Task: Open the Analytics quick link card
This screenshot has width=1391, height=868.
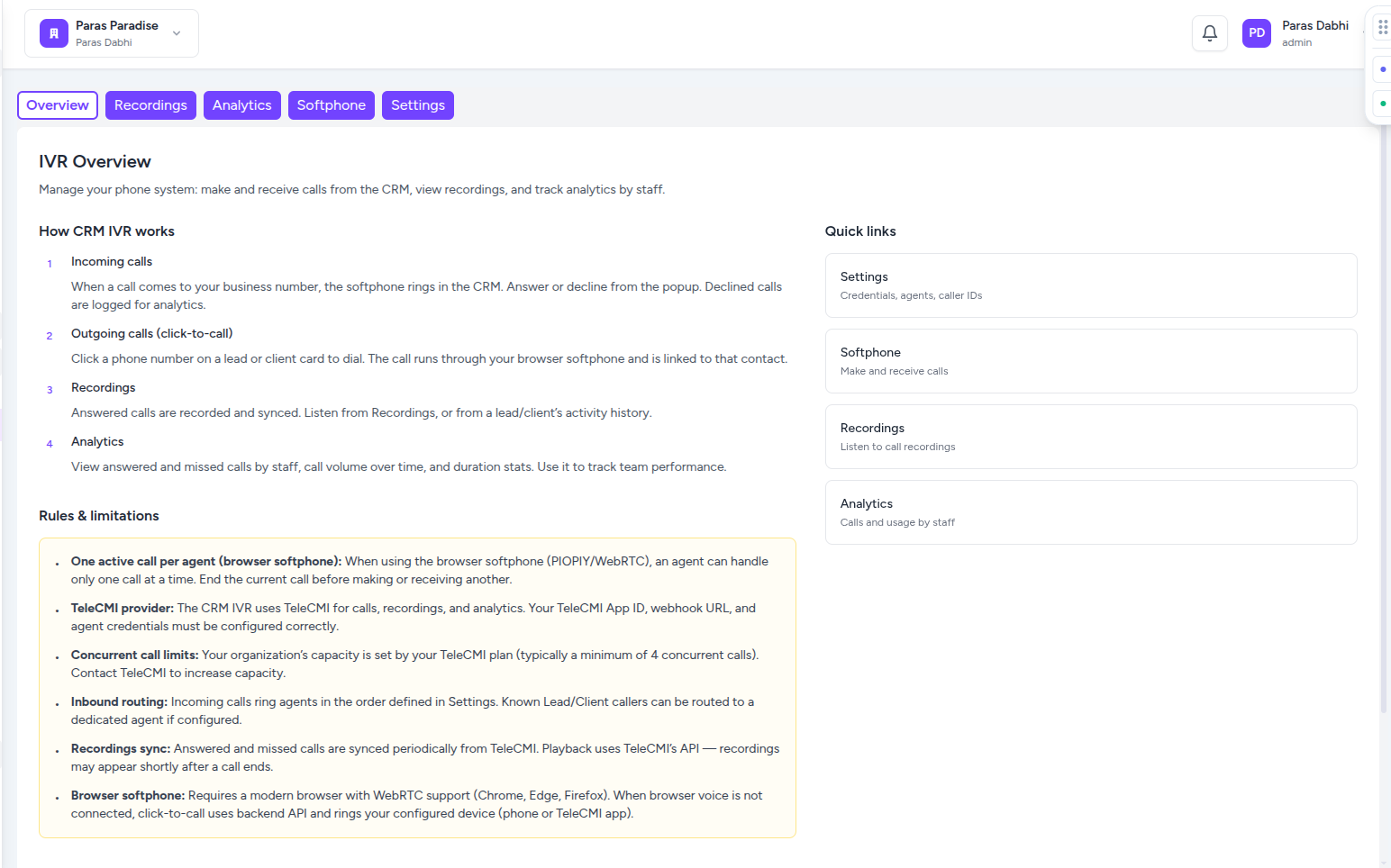Action: tap(1091, 512)
